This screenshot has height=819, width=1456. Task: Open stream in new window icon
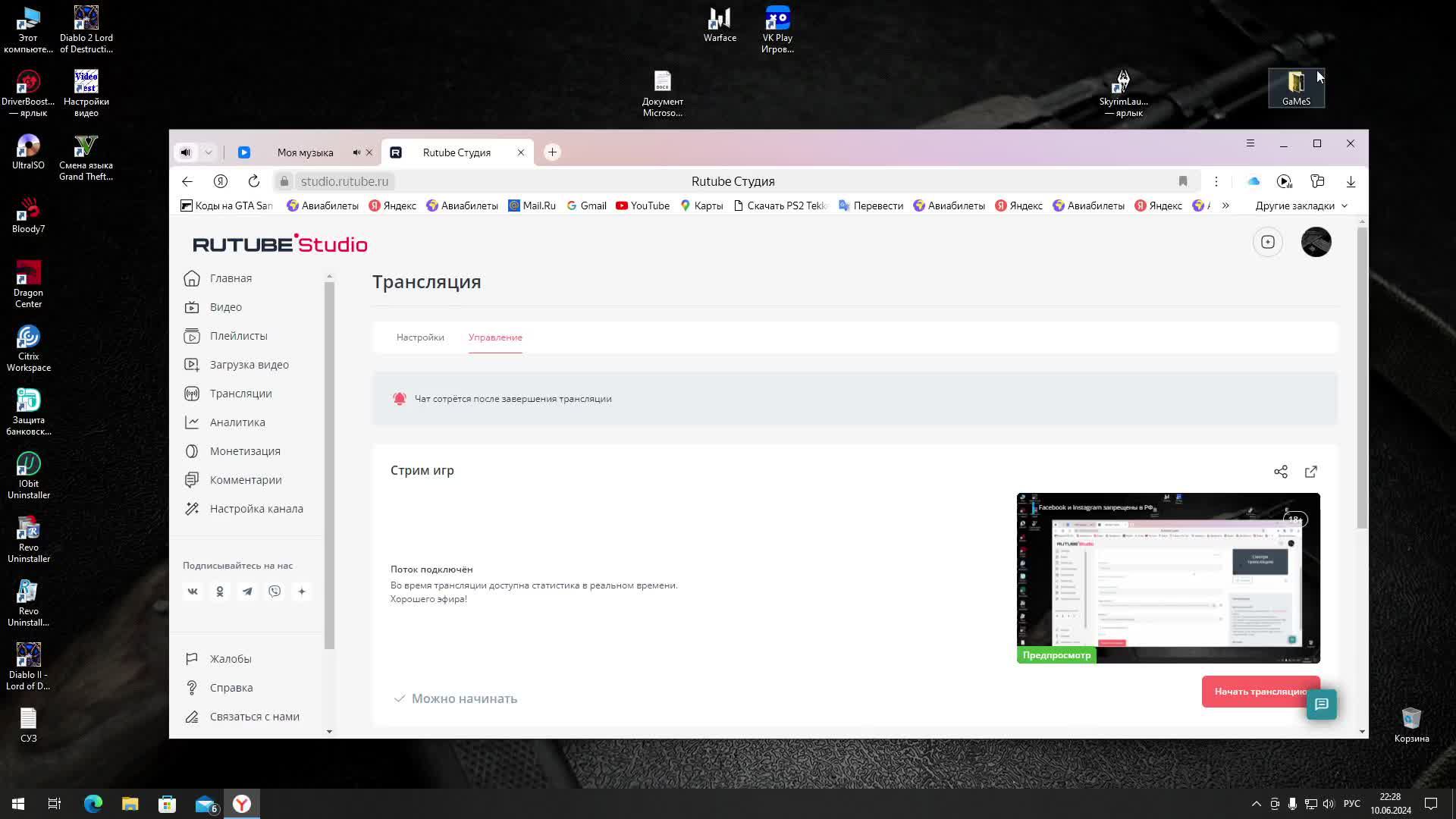tap(1311, 472)
